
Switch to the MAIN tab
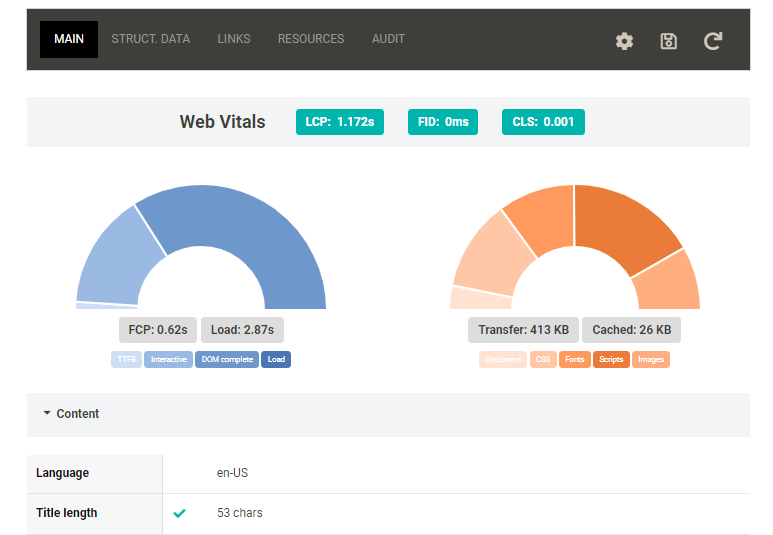click(69, 39)
